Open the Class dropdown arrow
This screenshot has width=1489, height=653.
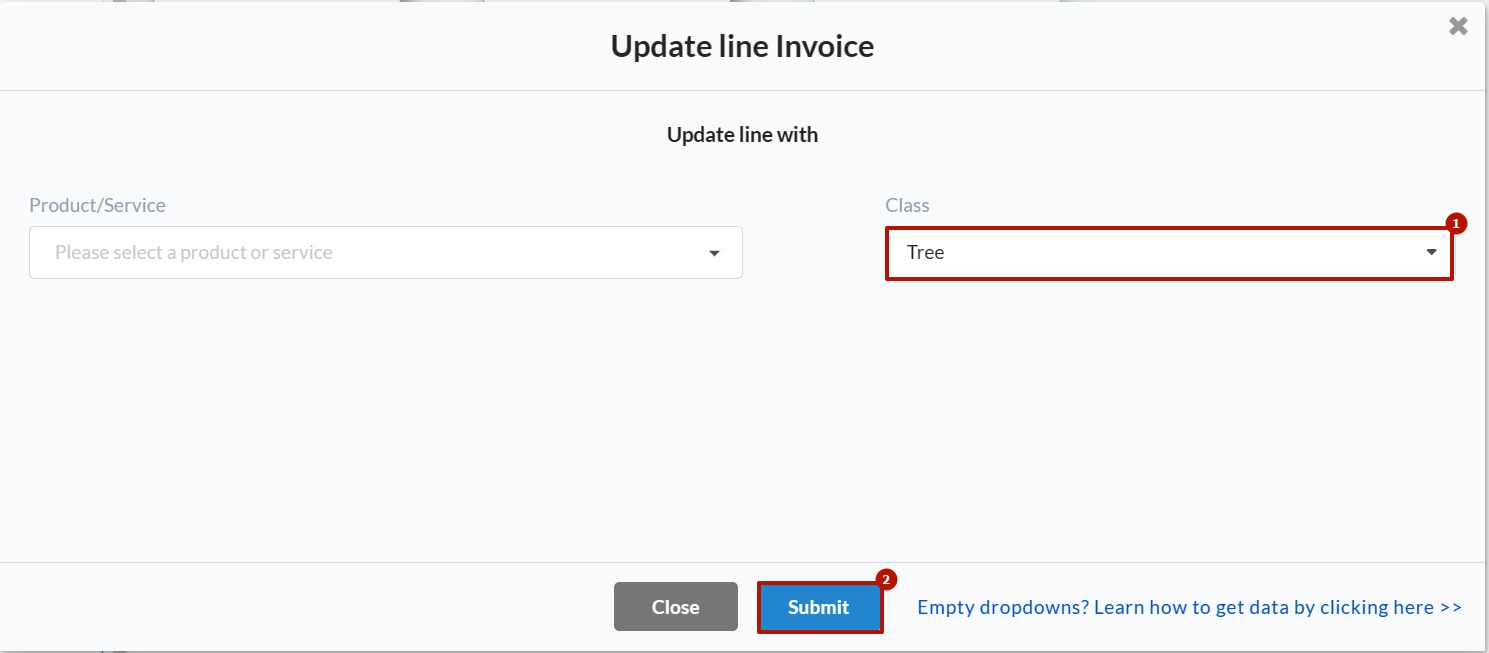[1432, 253]
